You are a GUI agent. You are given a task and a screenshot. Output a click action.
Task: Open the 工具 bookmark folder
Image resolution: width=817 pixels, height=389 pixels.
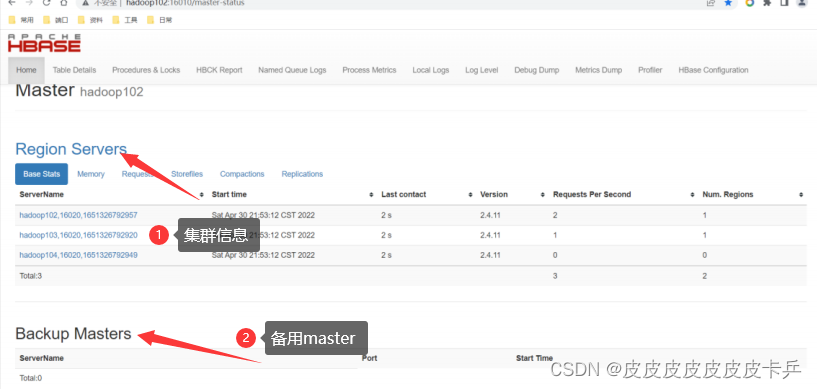(125, 20)
